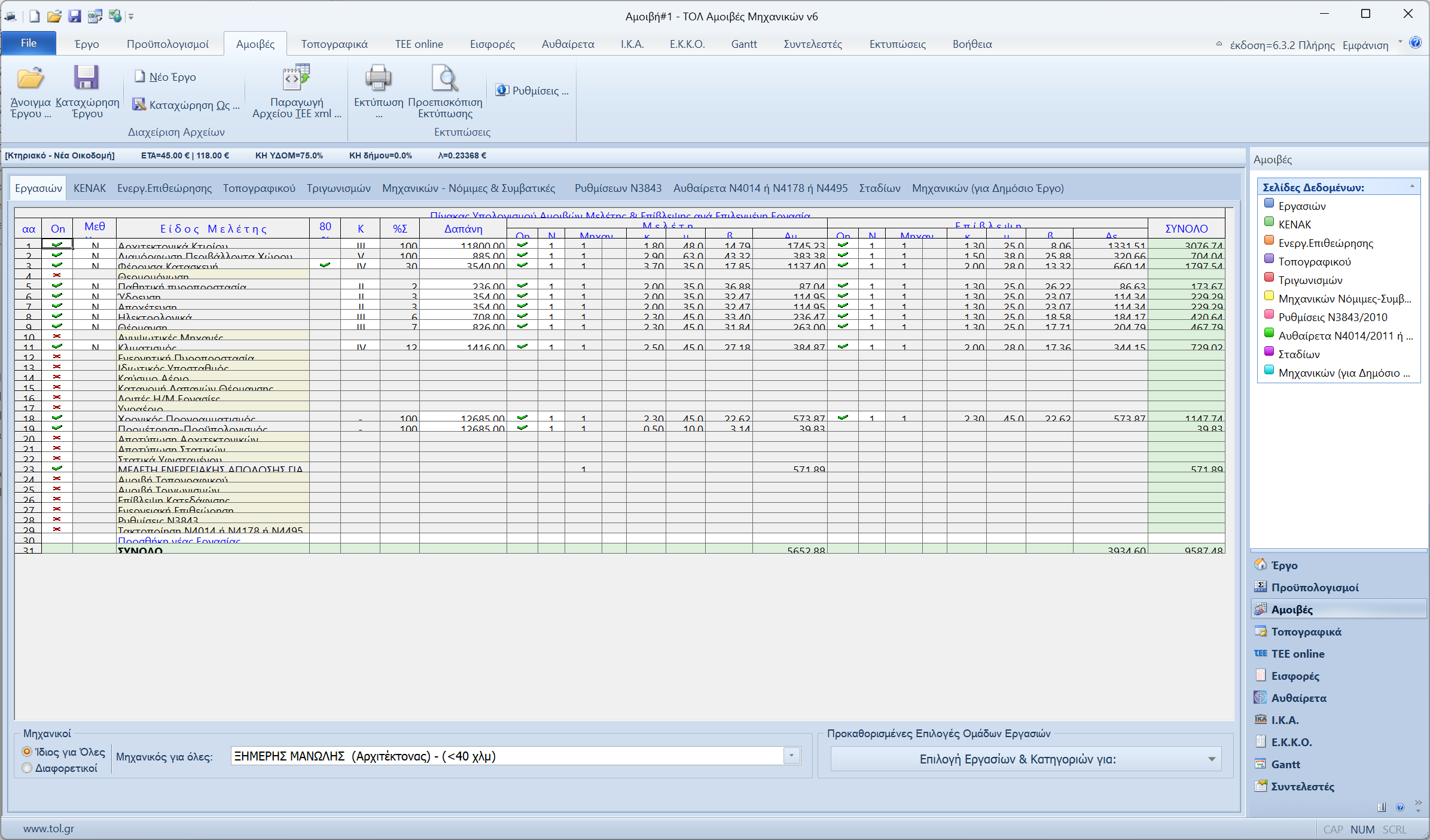Viewport: 1430px width, 840px height.
Task: Open Gantt in the sidebar navigation
Action: [1285, 764]
